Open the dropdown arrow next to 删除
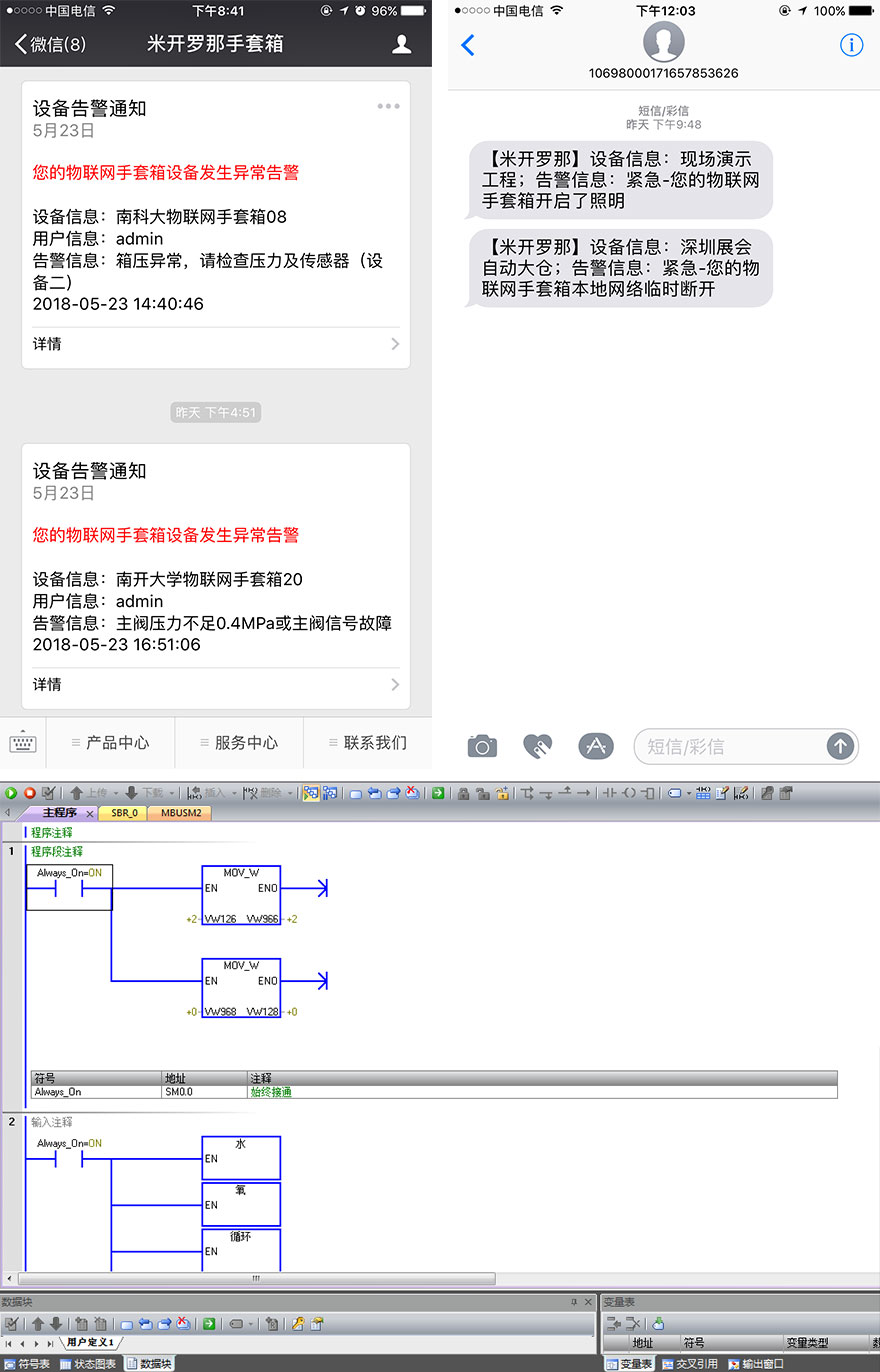 click(x=290, y=793)
